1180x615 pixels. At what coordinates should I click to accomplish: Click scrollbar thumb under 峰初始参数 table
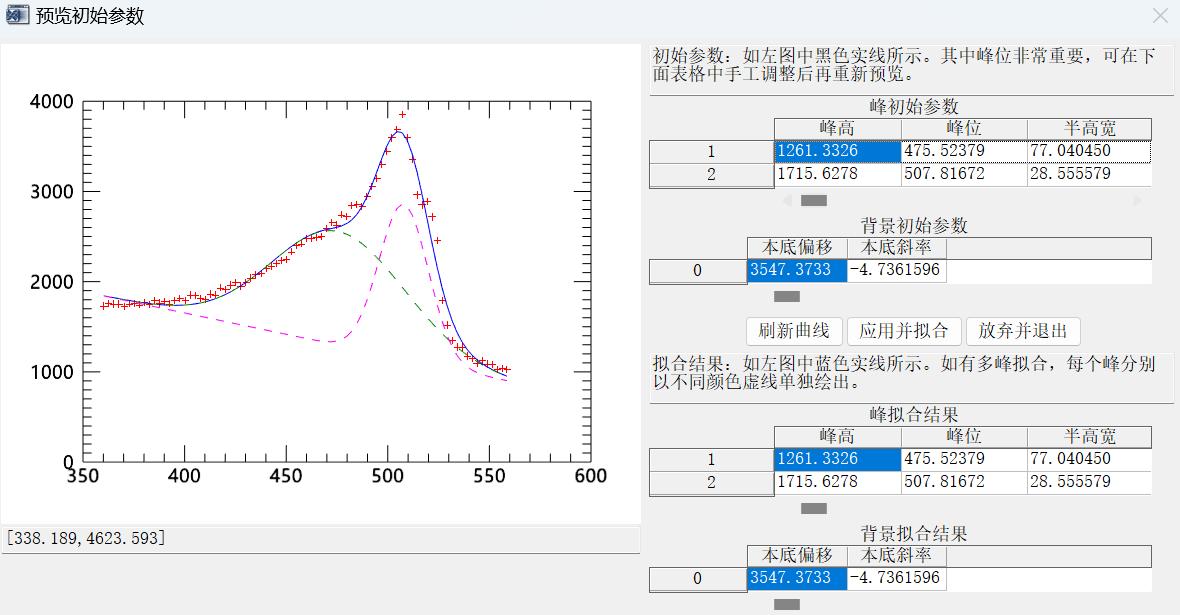814,201
